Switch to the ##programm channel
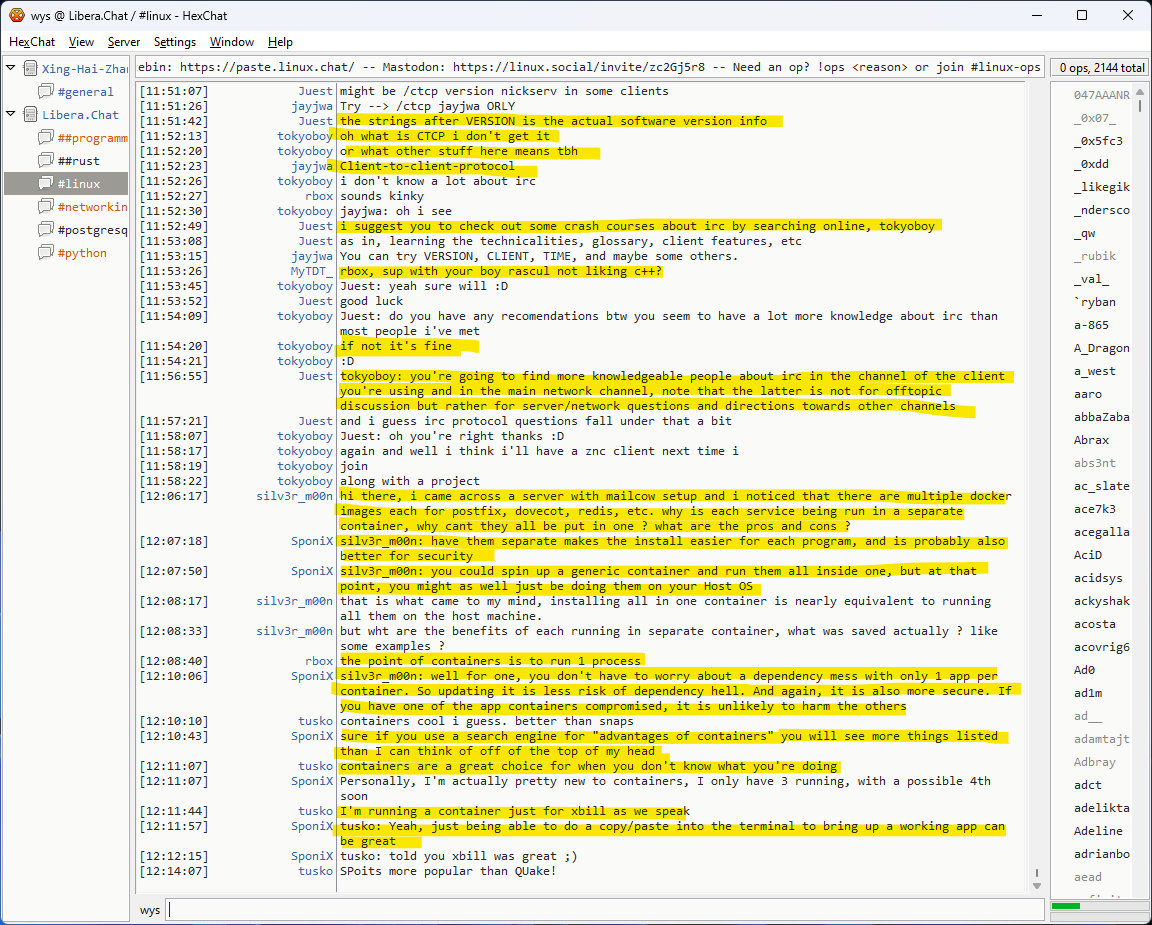The width and height of the screenshot is (1152, 925). (92, 138)
